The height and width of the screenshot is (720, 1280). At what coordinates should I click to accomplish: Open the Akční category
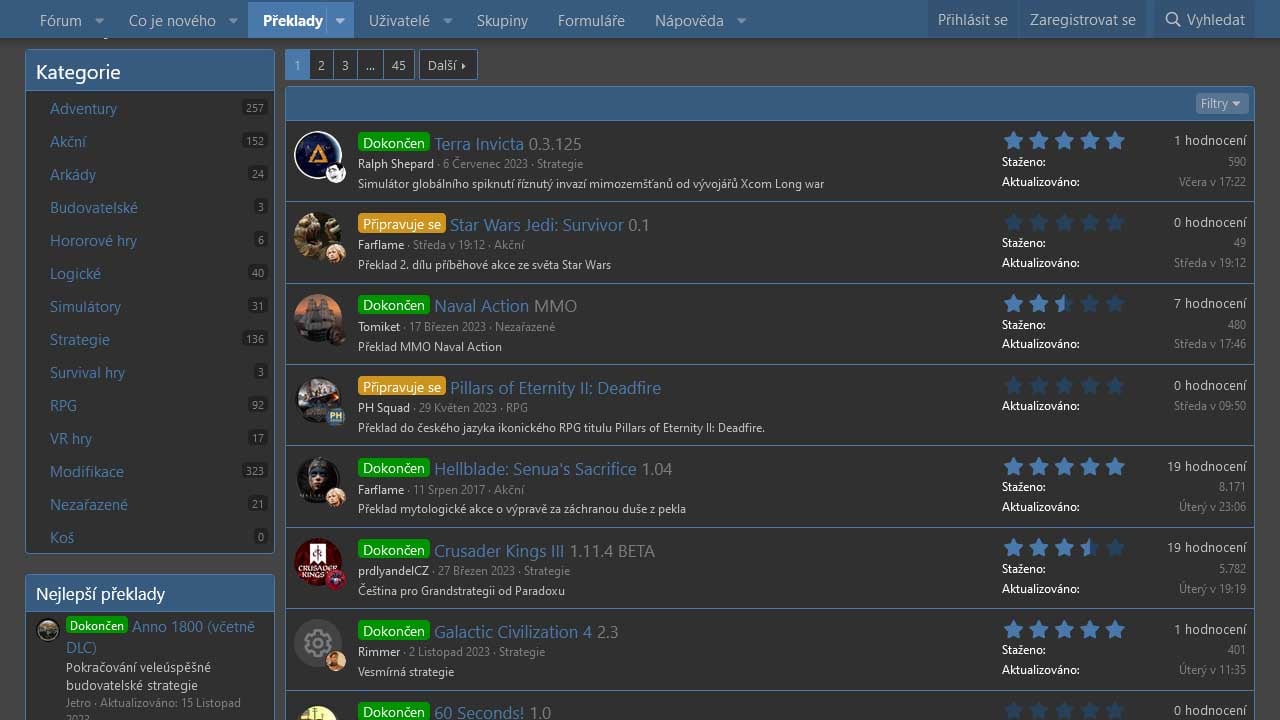pyautogui.click(x=68, y=141)
